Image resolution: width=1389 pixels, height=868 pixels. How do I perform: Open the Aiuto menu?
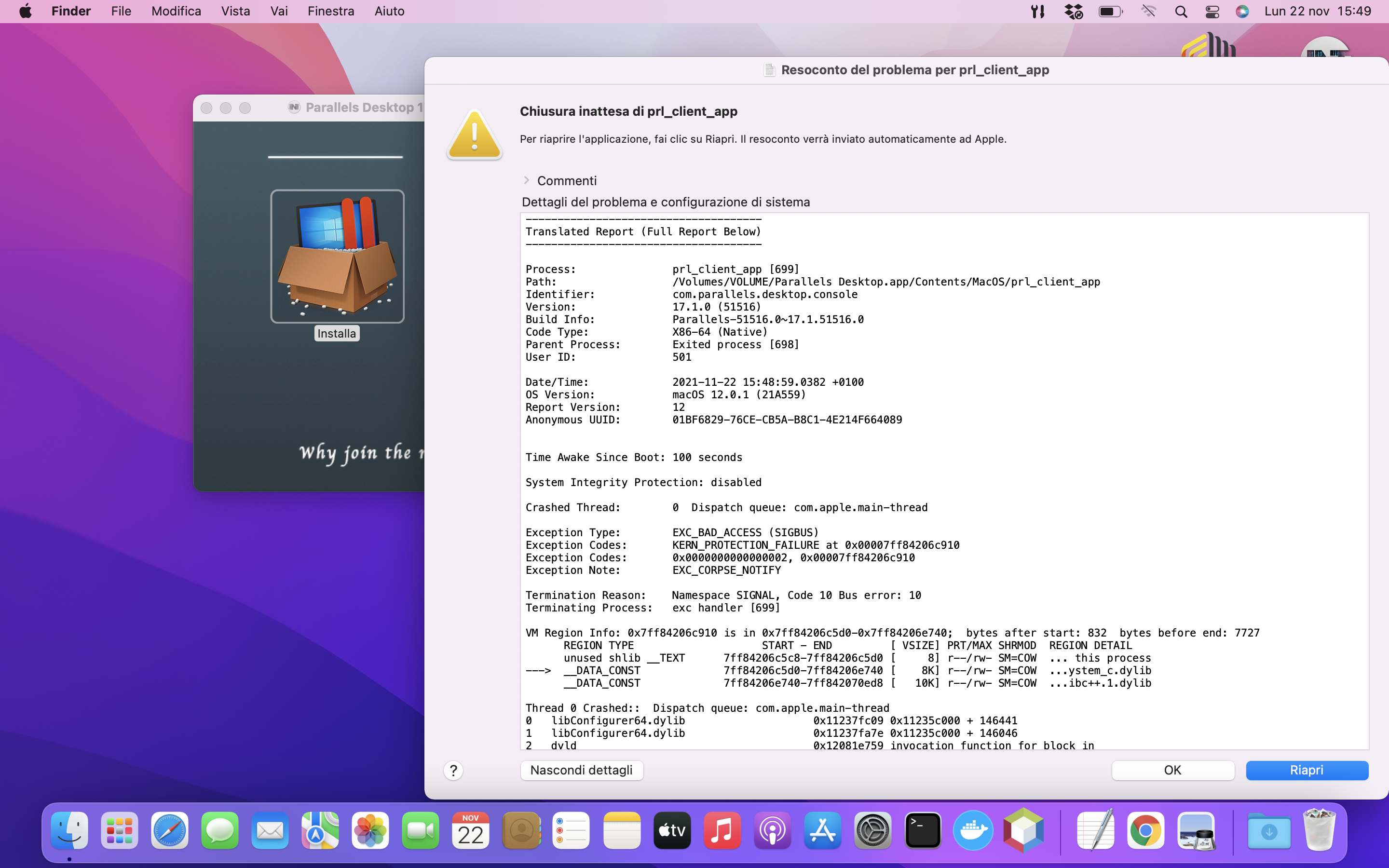(389, 12)
